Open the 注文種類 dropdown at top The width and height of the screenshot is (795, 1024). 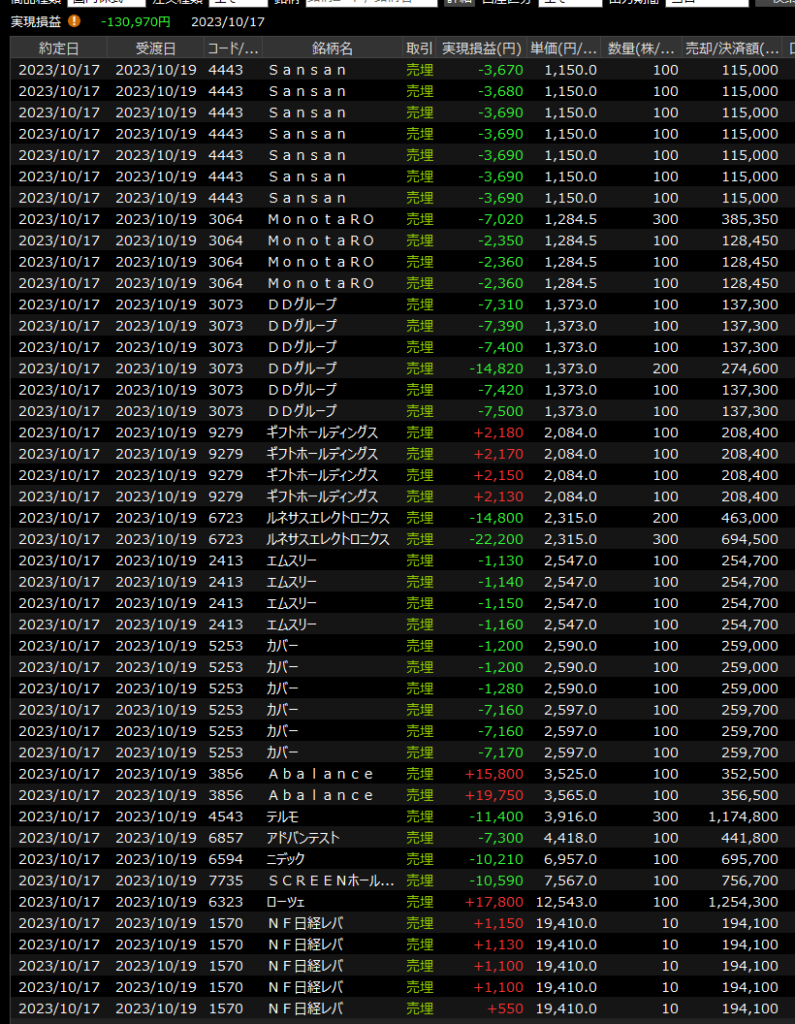point(240,3)
